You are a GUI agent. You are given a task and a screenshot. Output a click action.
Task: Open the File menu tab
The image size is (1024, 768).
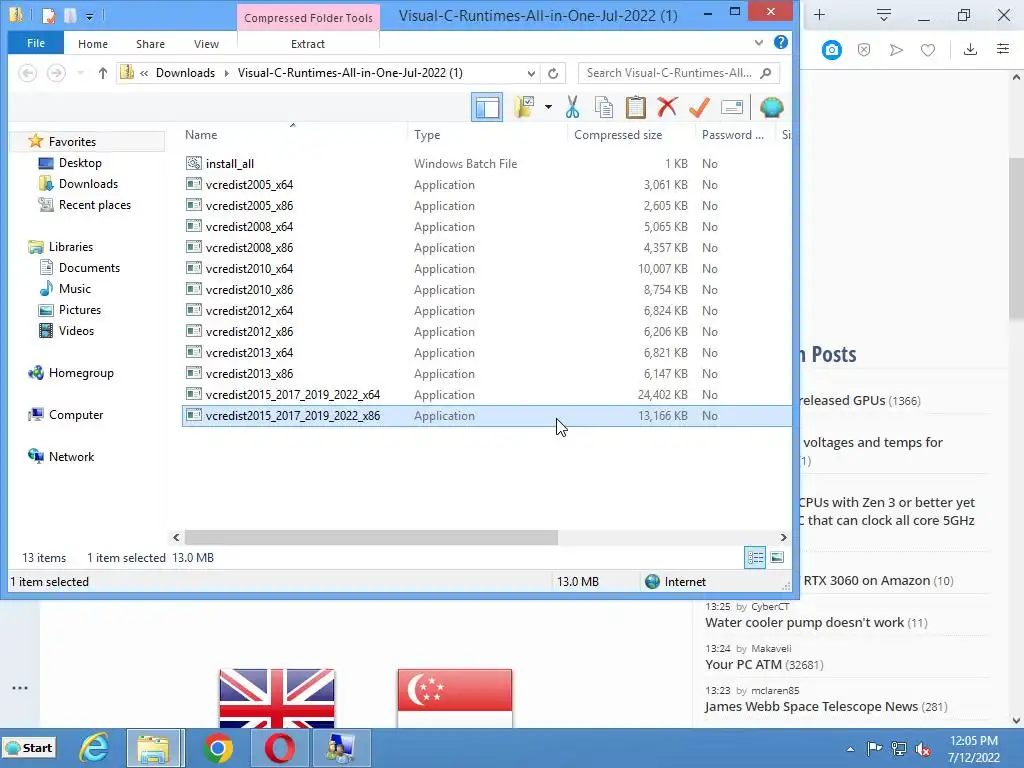36,43
